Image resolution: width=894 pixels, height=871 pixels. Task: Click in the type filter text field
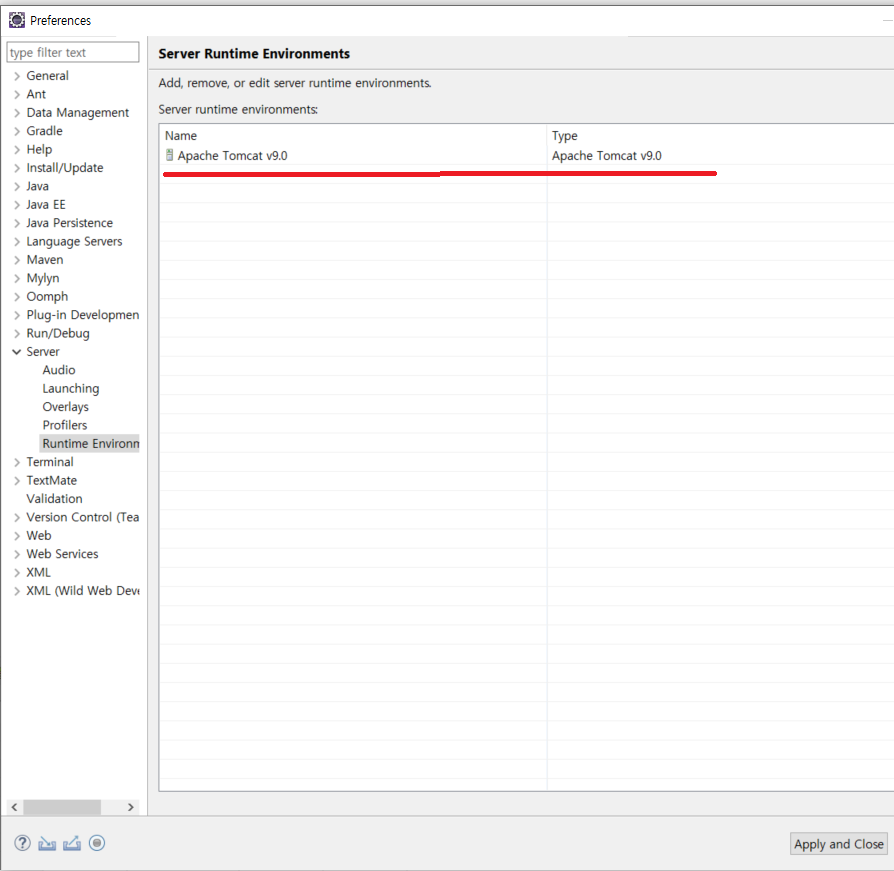pyautogui.click(x=72, y=52)
